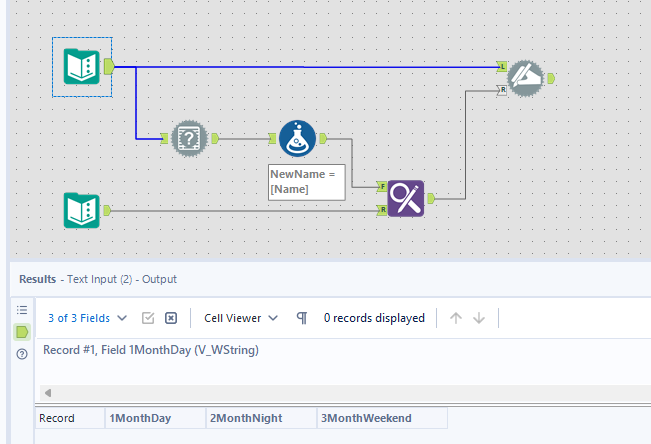Click the deselect all fields X icon
The width and height of the screenshot is (651, 444).
point(171,318)
